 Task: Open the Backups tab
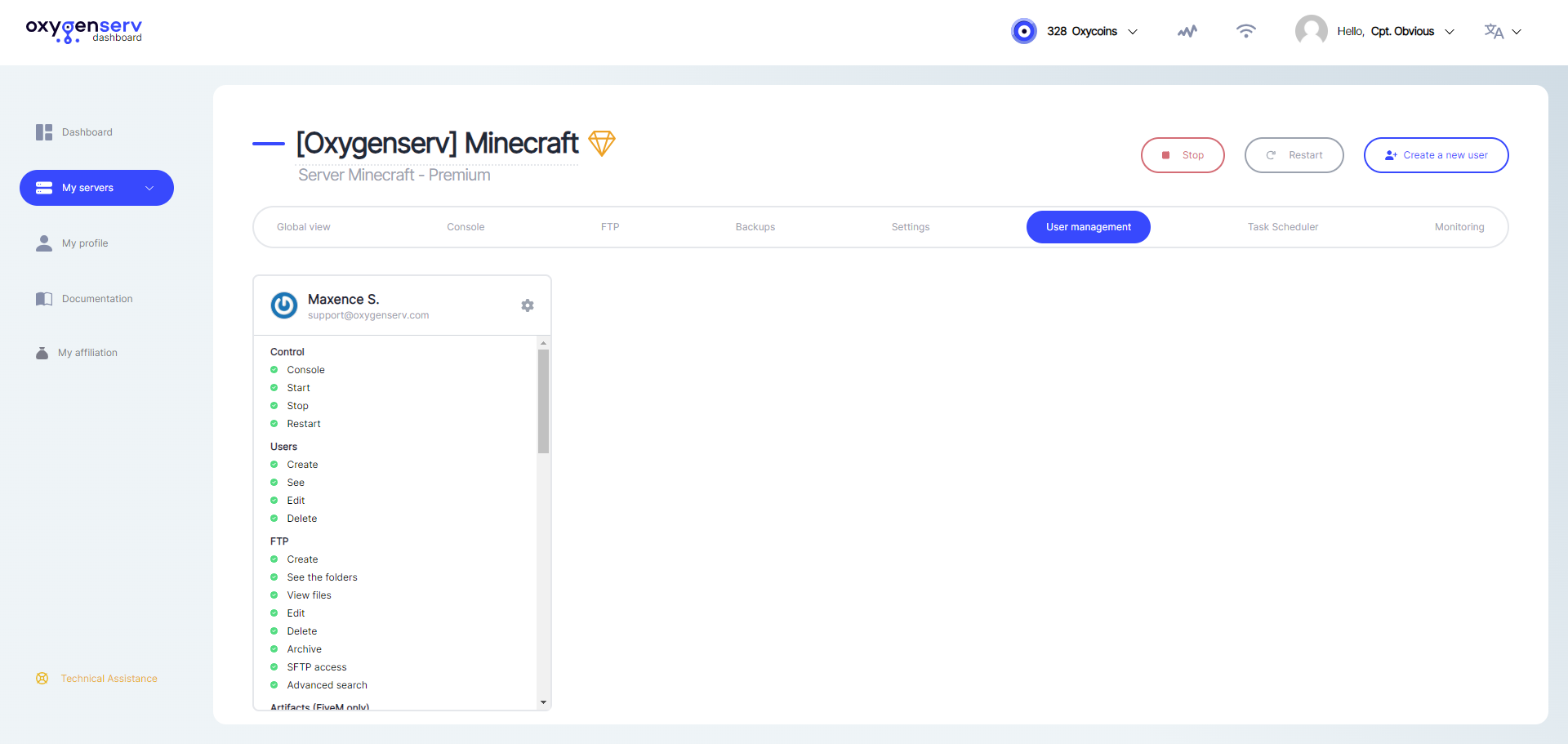click(755, 227)
